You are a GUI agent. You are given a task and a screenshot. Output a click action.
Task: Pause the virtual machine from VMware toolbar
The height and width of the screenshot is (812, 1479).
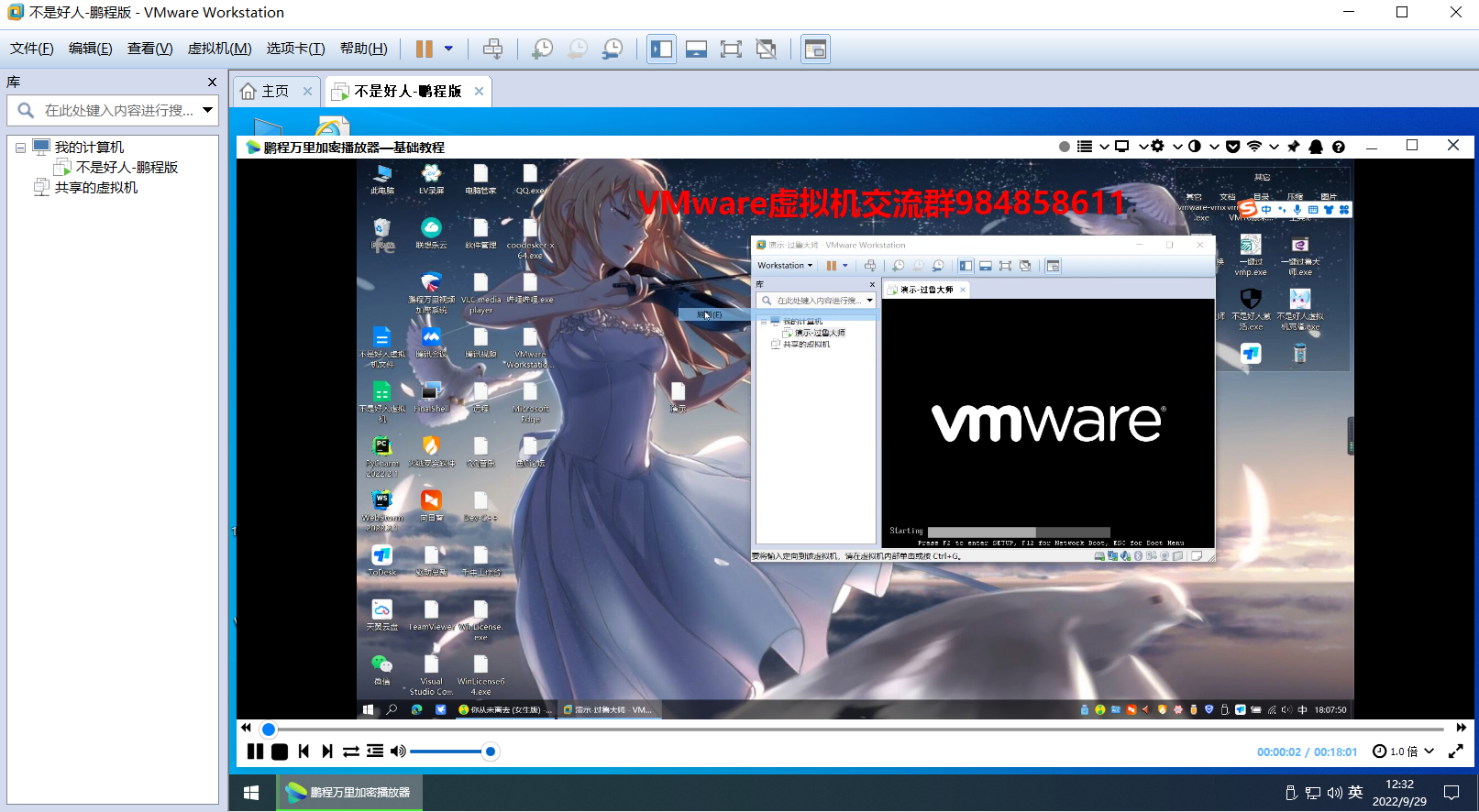pos(424,49)
